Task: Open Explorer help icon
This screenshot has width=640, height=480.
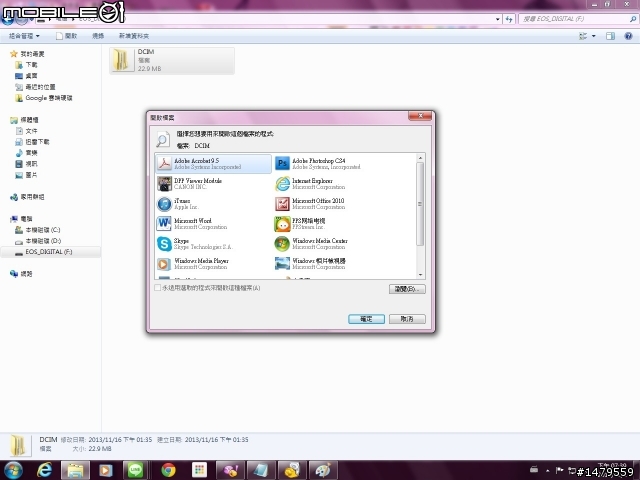Action: point(628,36)
